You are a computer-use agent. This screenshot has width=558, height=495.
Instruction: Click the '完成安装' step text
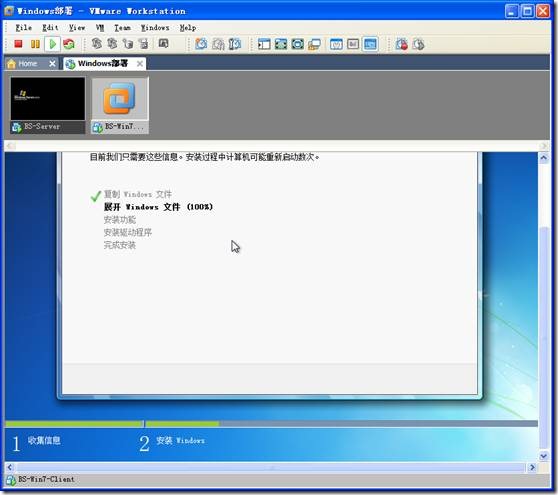[120, 245]
